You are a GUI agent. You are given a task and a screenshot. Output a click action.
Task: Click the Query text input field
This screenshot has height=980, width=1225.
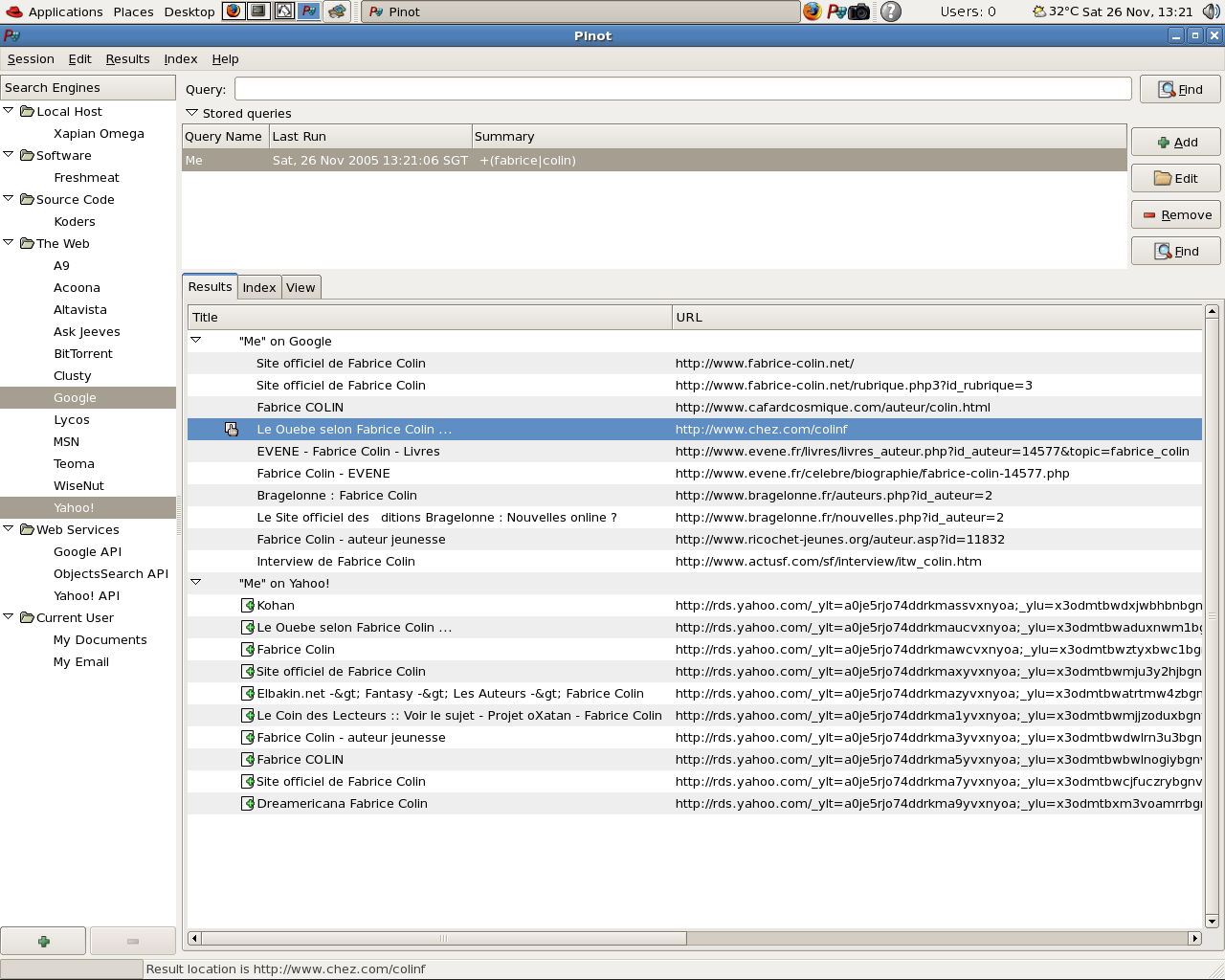click(x=682, y=89)
